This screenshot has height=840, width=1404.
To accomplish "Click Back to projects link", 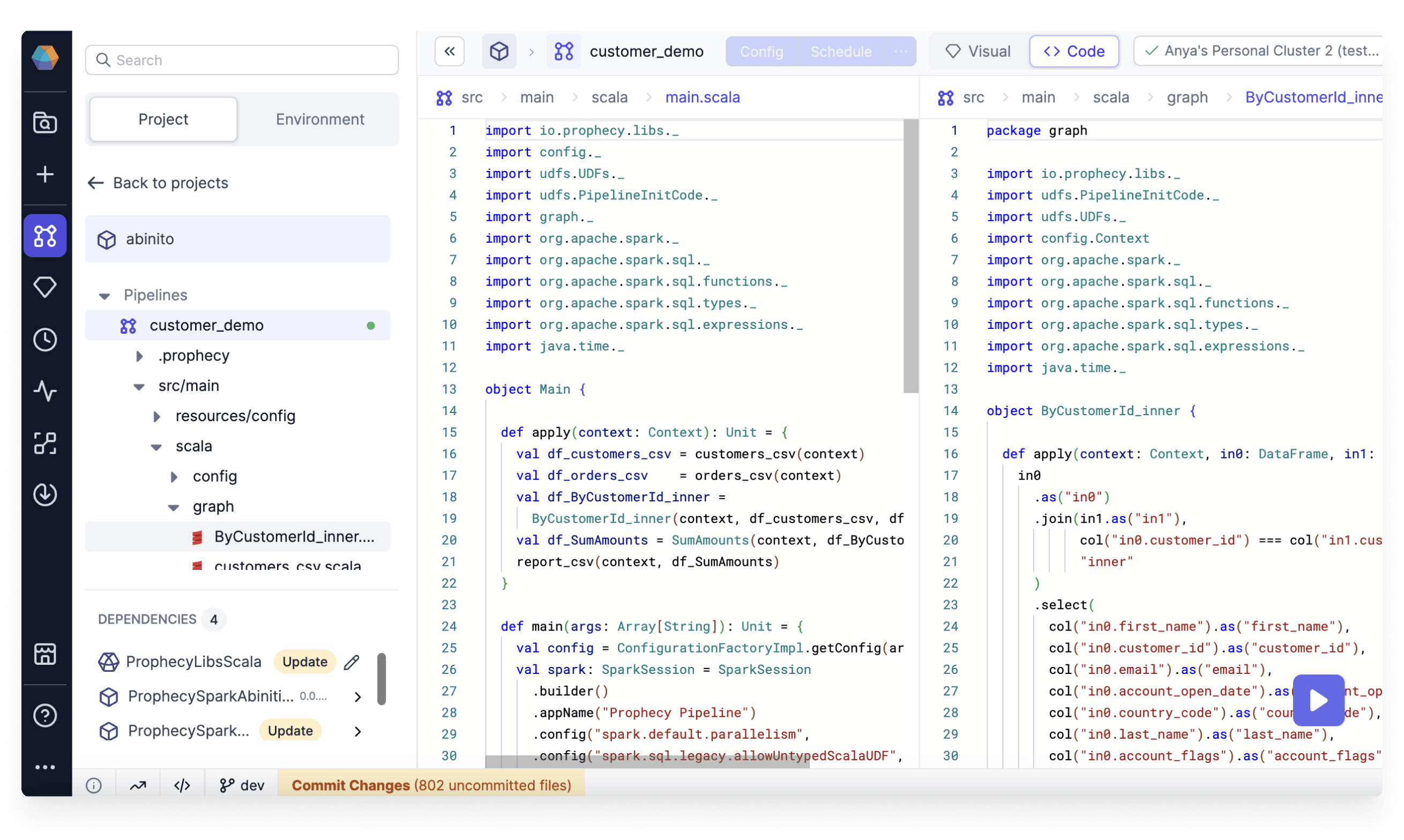I will [158, 183].
